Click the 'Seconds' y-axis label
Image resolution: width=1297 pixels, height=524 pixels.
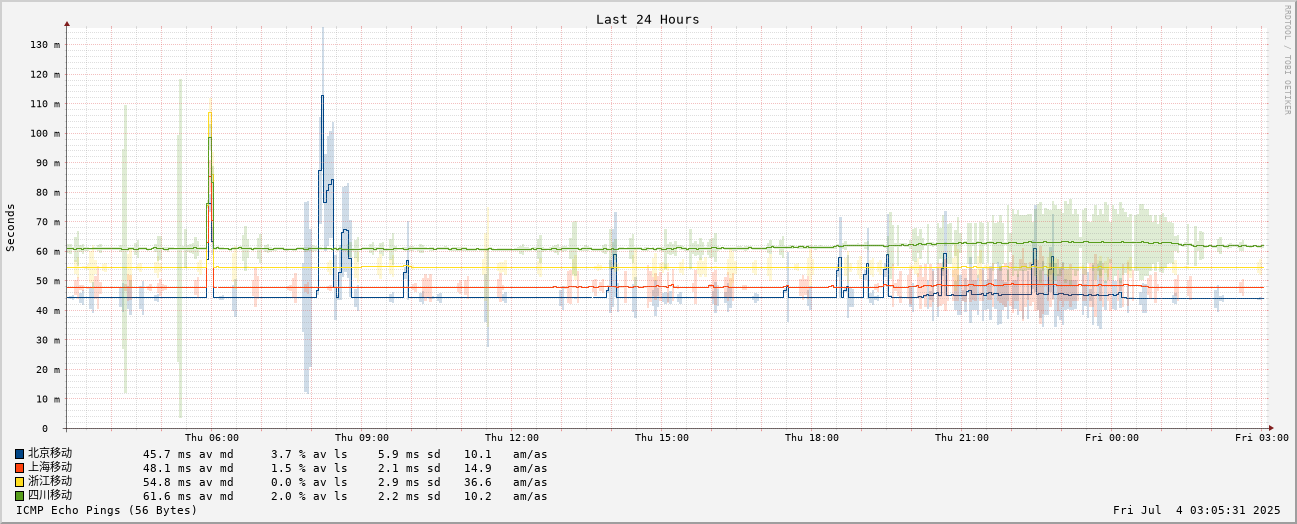(11, 227)
